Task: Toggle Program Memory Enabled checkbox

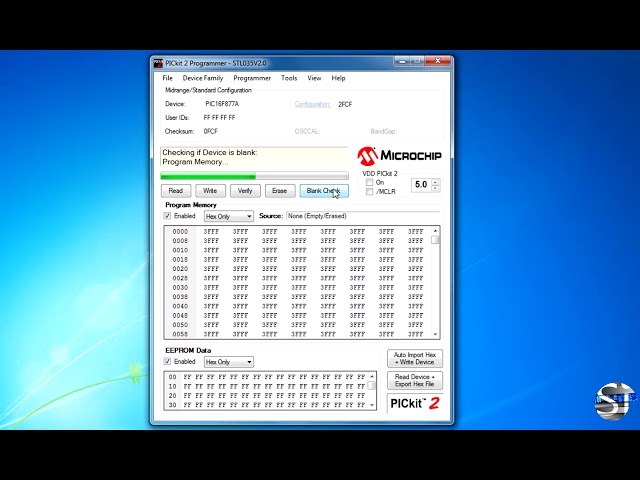Action: pyautogui.click(x=167, y=216)
